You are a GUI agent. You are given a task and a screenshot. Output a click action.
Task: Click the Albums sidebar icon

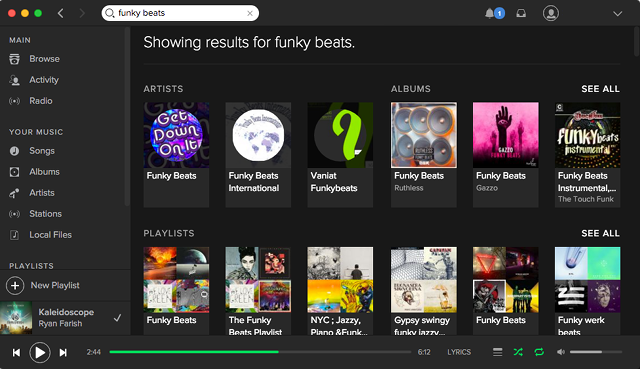pyautogui.click(x=14, y=172)
